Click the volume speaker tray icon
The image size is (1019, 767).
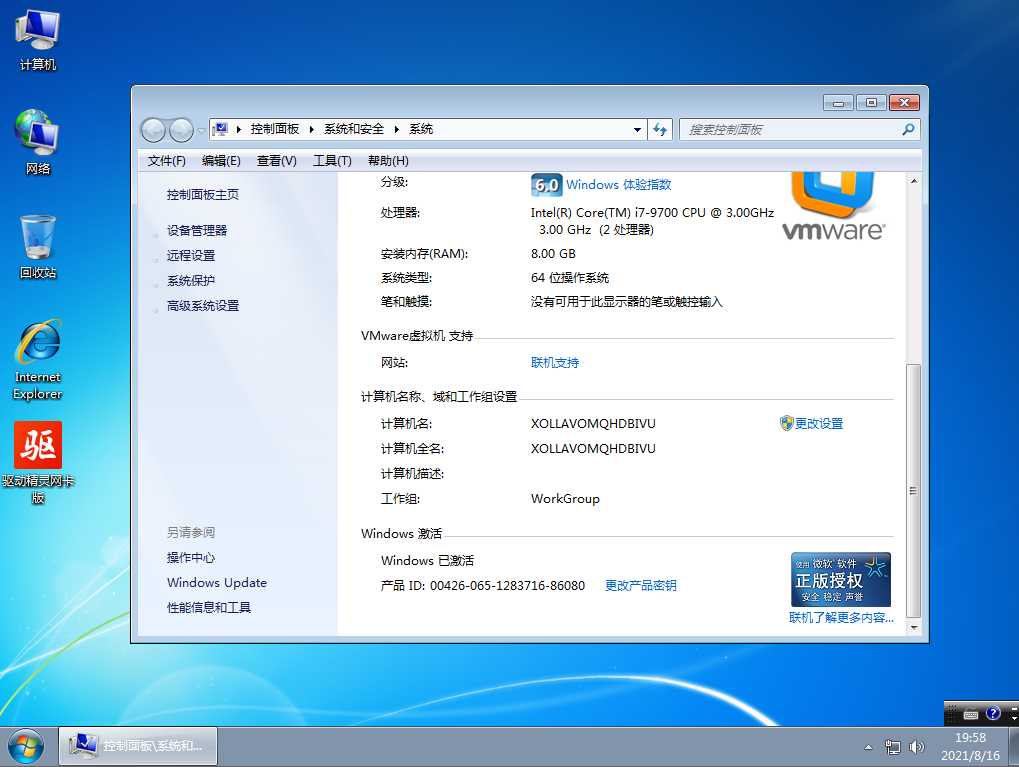click(x=916, y=748)
